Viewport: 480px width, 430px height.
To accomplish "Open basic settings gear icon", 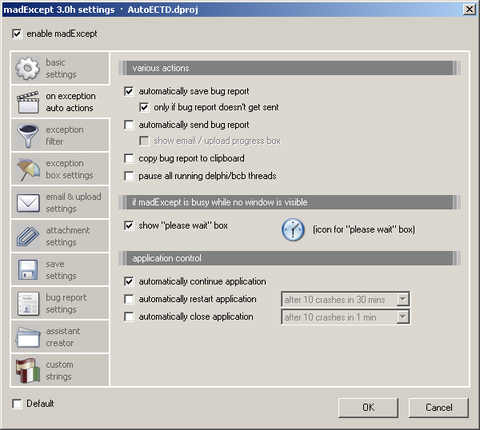I will [x=27, y=68].
